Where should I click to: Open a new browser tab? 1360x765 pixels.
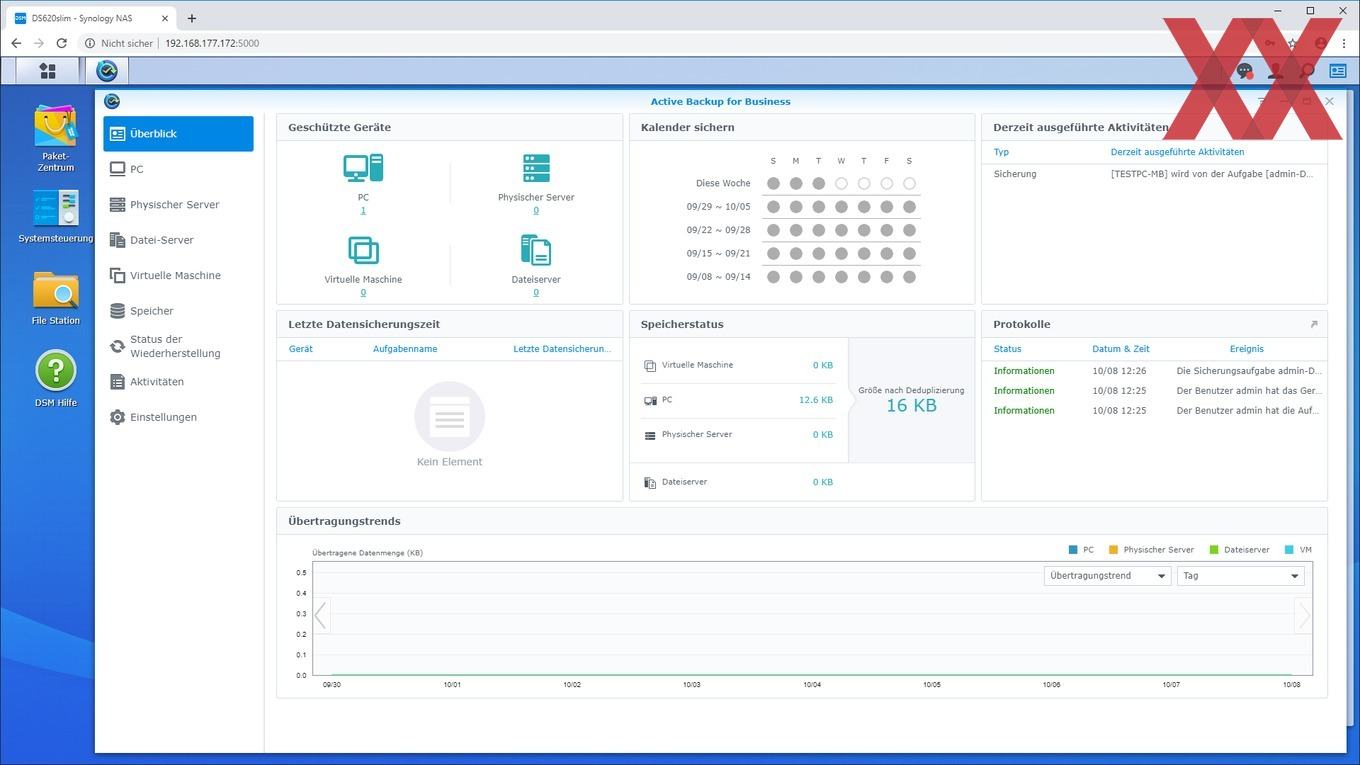point(192,18)
